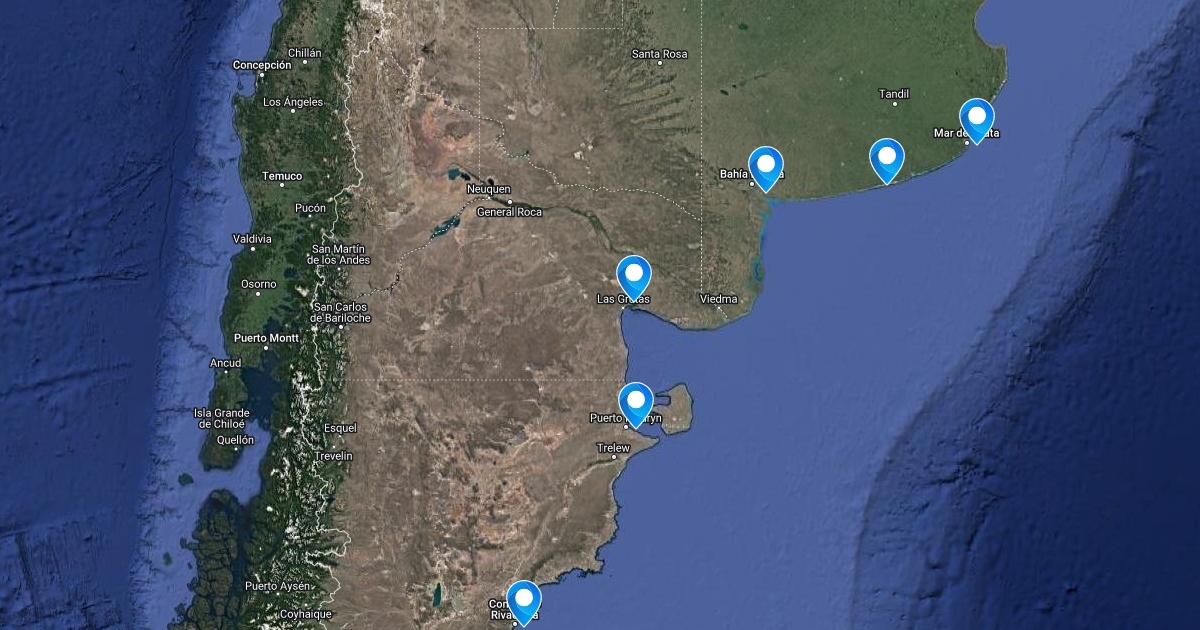The height and width of the screenshot is (630, 1200).
Task: Click the Neuquén city label
Action: coord(488,189)
